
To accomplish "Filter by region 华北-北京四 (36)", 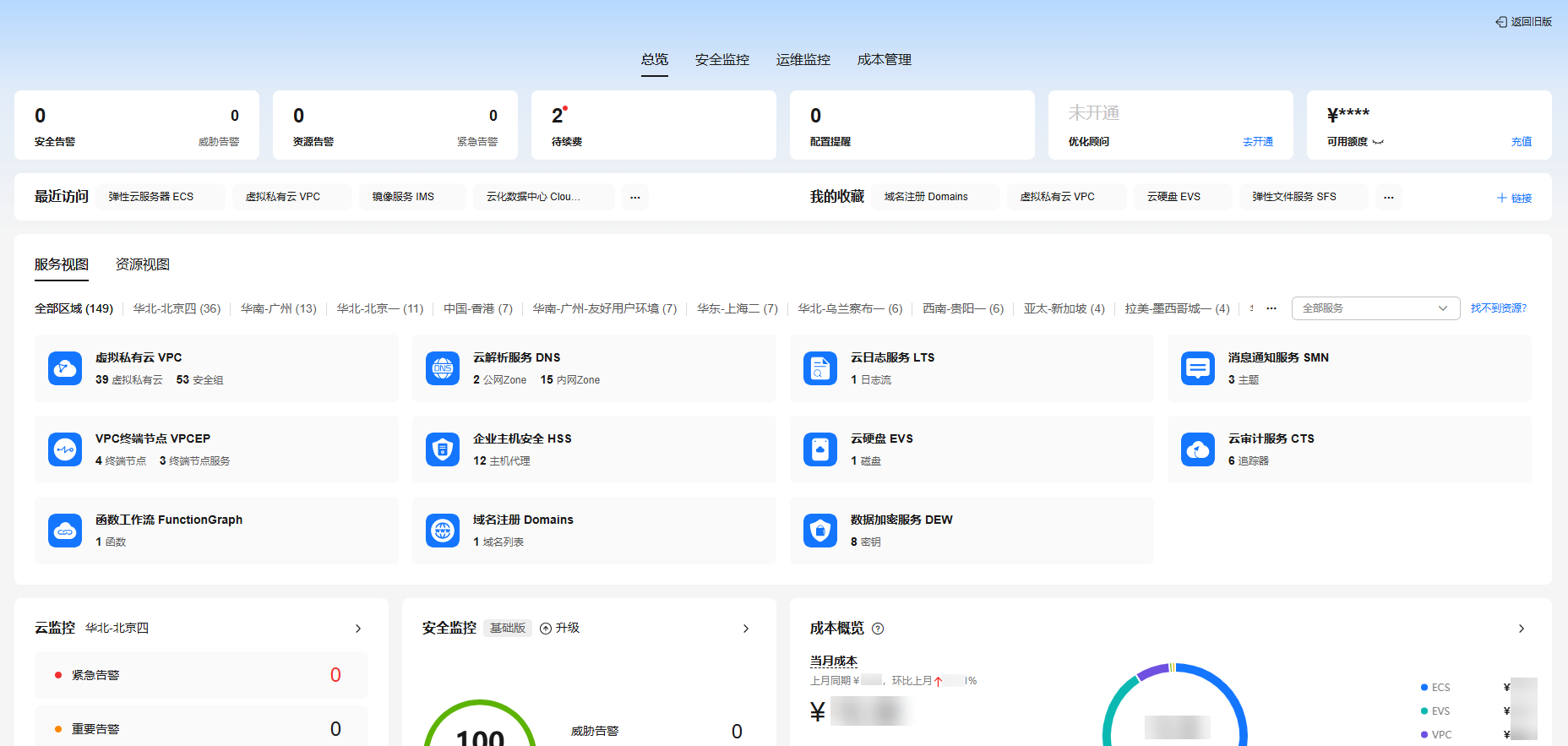I will [x=177, y=308].
